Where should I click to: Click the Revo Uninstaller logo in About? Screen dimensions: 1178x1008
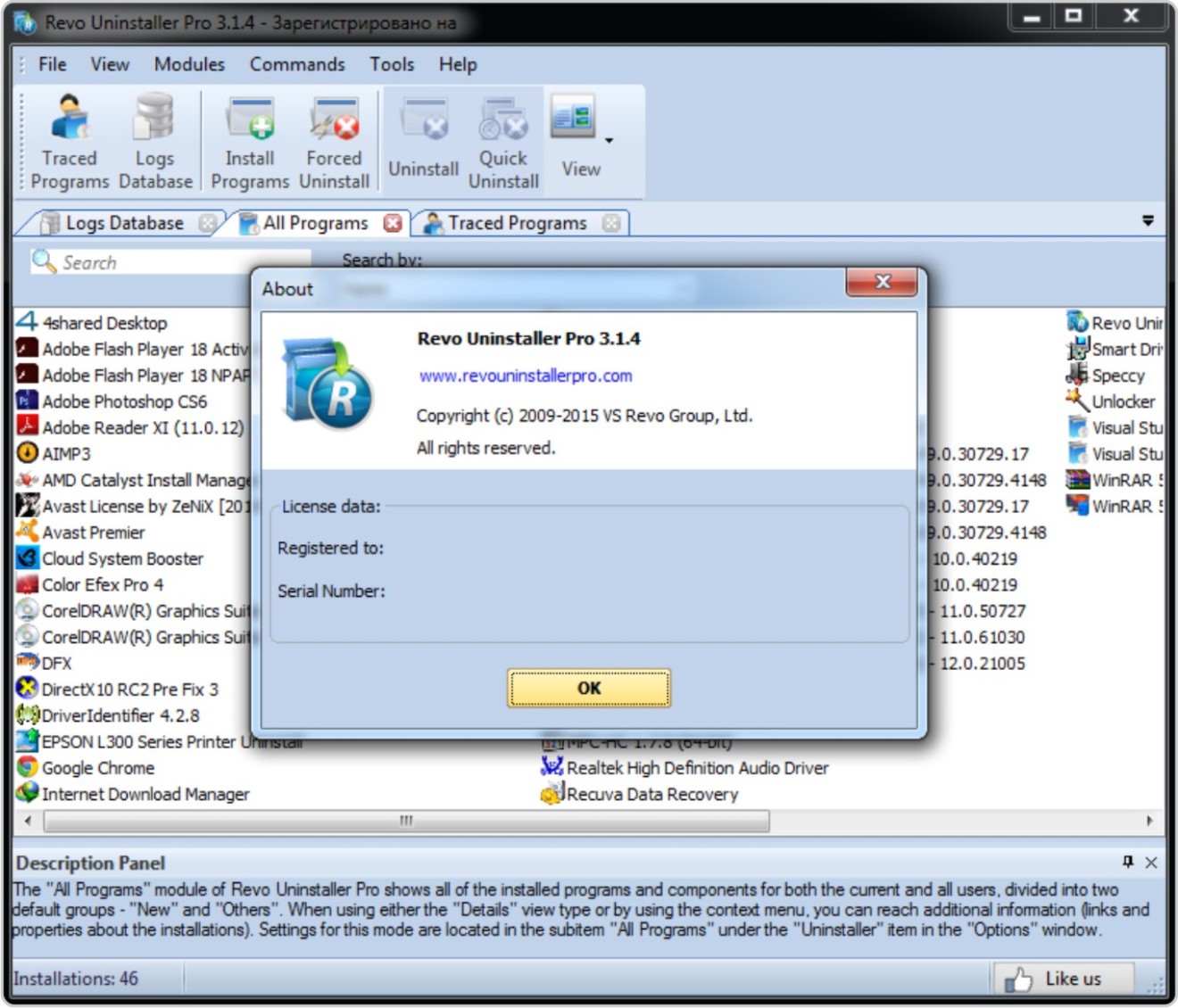click(x=327, y=384)
